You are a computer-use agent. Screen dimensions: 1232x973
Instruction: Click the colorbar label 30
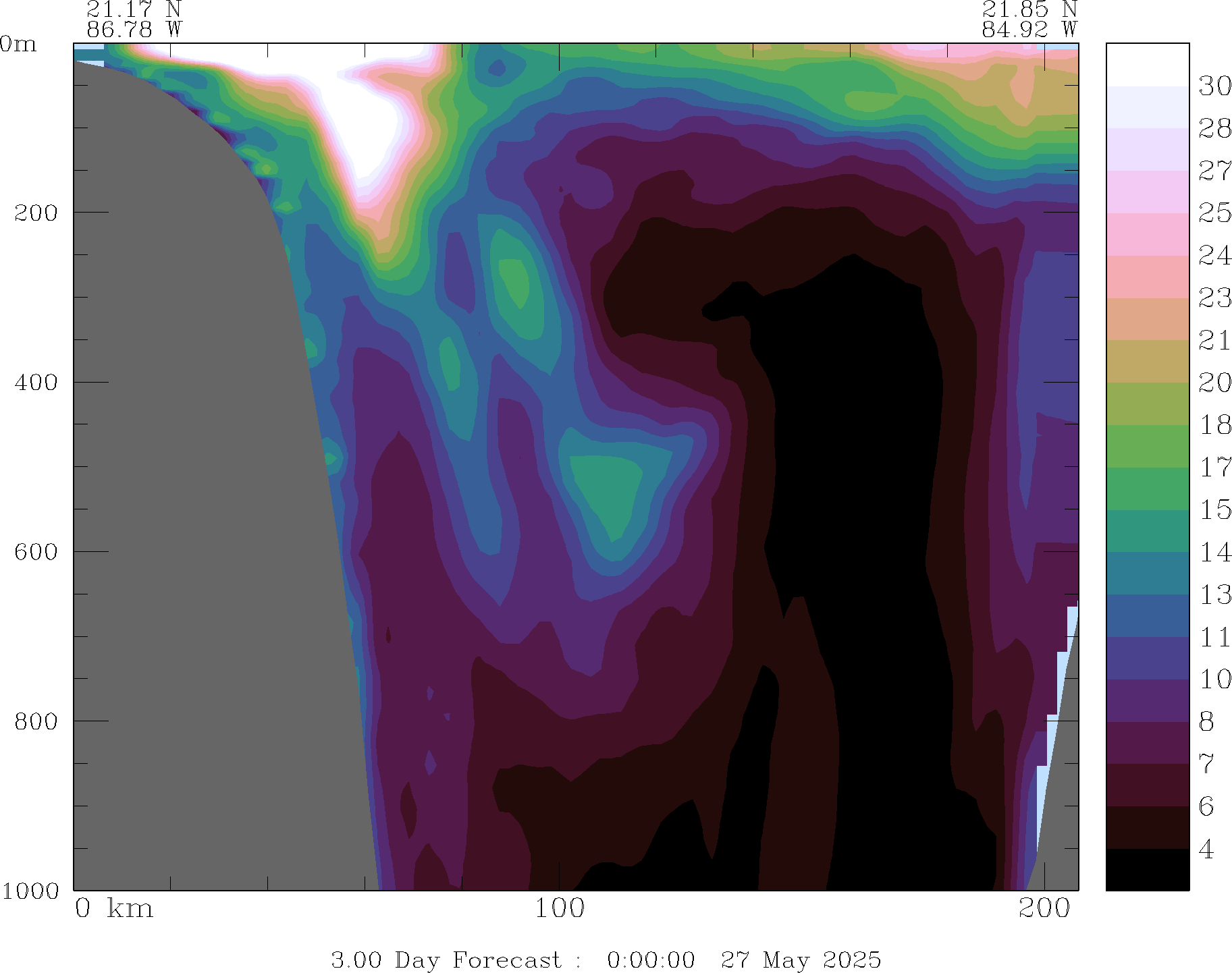[1214, 86]
